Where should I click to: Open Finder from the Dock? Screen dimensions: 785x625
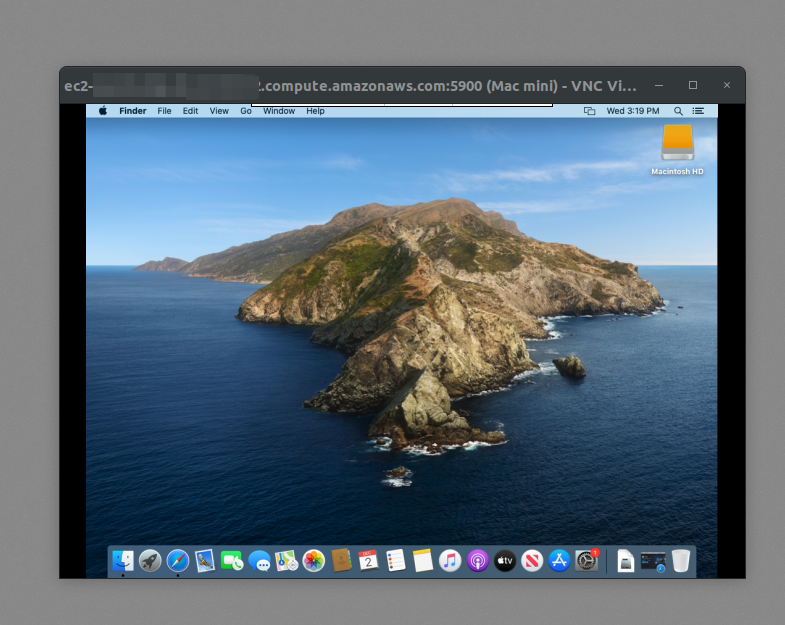[123, 561]
